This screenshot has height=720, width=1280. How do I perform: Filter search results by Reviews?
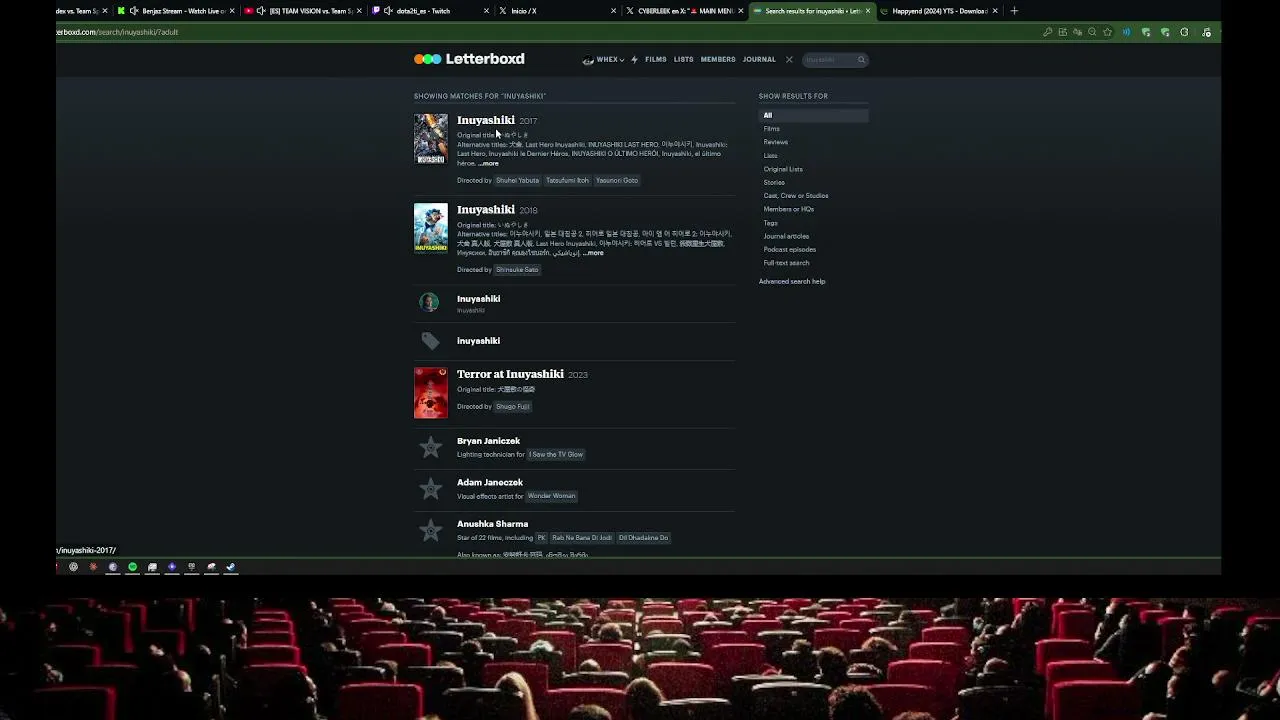pyautogui.click(x=776, y=142)
